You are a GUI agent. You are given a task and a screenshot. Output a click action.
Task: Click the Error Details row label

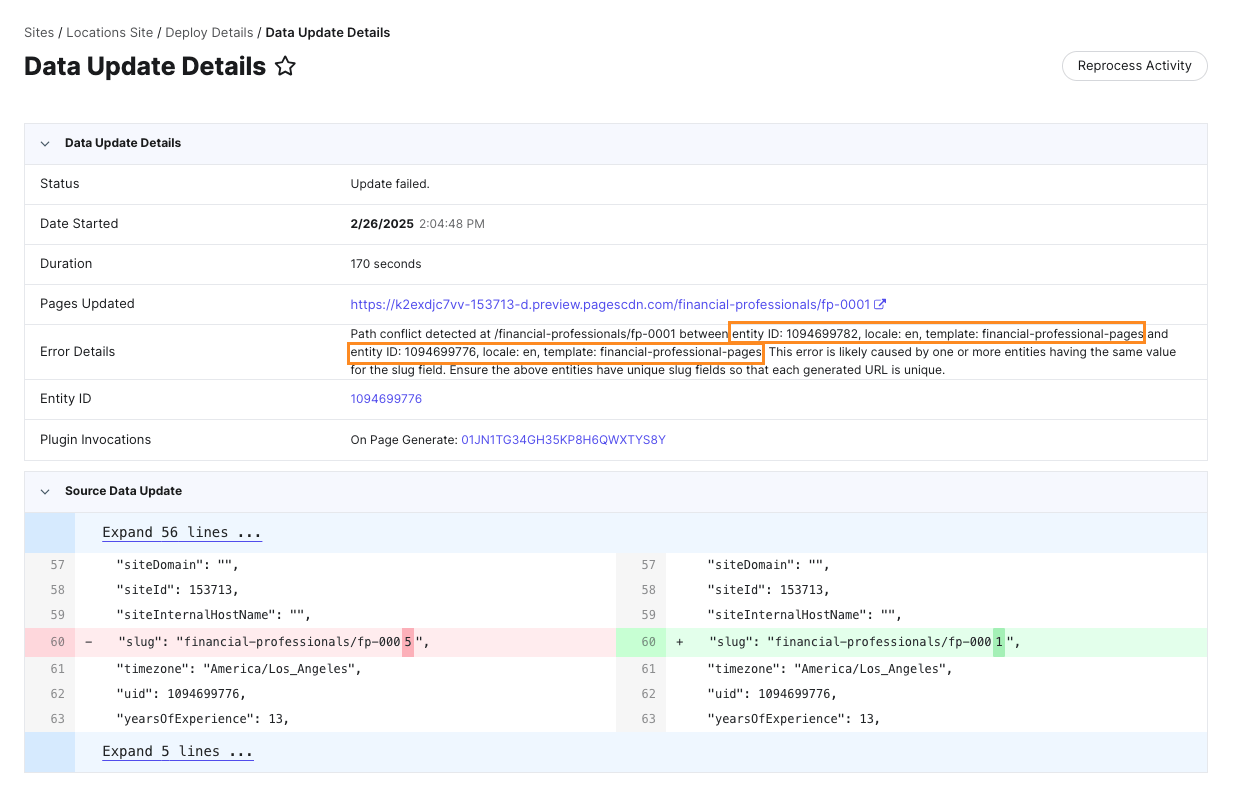pos(78,352)
